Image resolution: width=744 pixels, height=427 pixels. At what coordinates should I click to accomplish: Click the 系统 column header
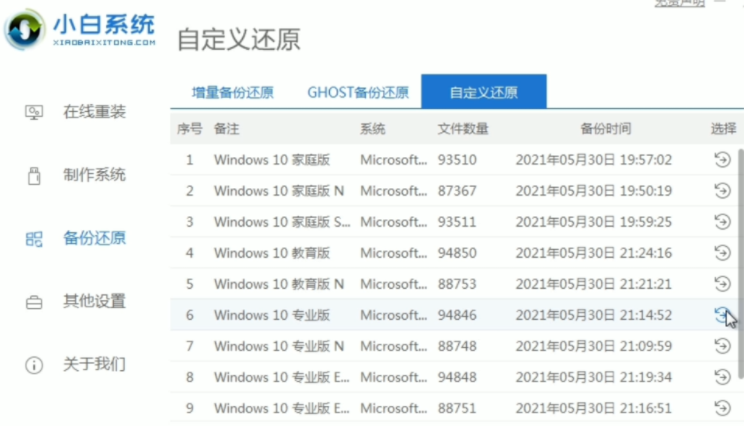(372, 129)
